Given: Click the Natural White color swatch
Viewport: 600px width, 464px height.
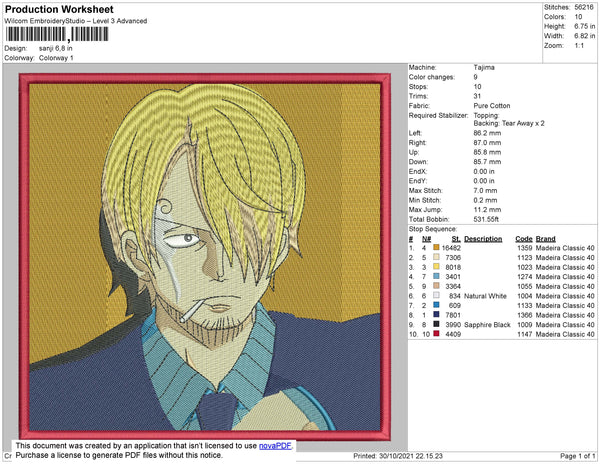Looking at the screenshot, I should pos(436,296).
